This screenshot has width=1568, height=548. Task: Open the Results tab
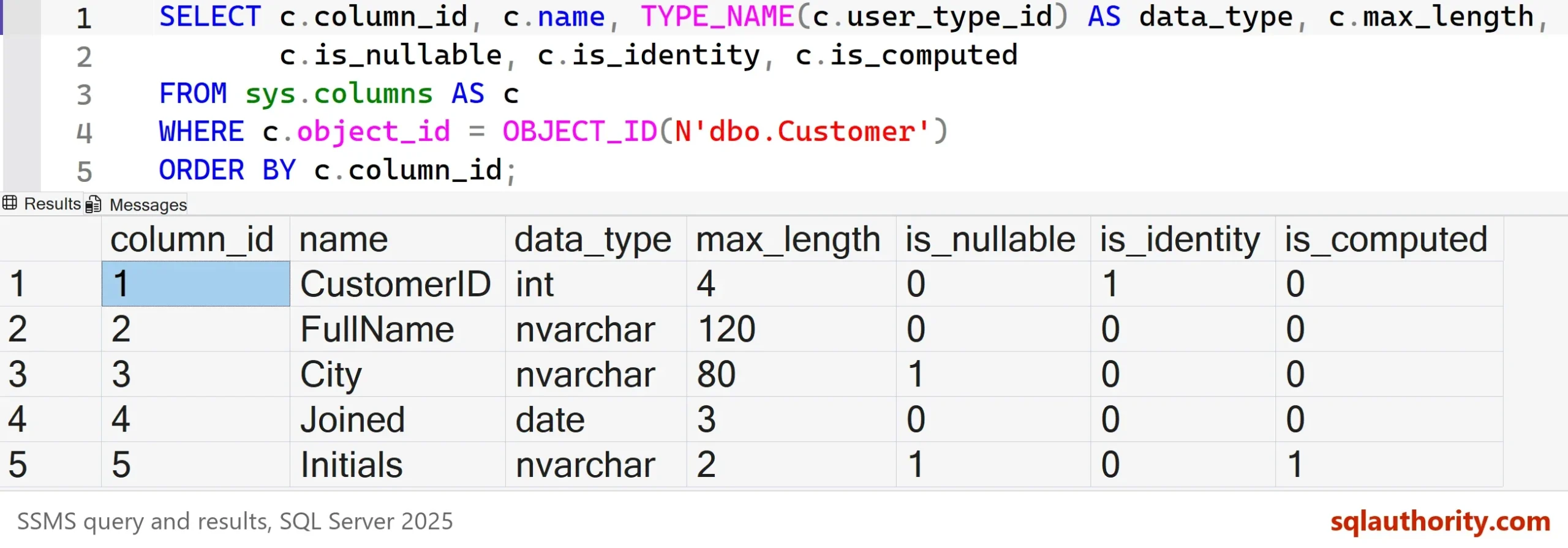click(x=42, y=204)
